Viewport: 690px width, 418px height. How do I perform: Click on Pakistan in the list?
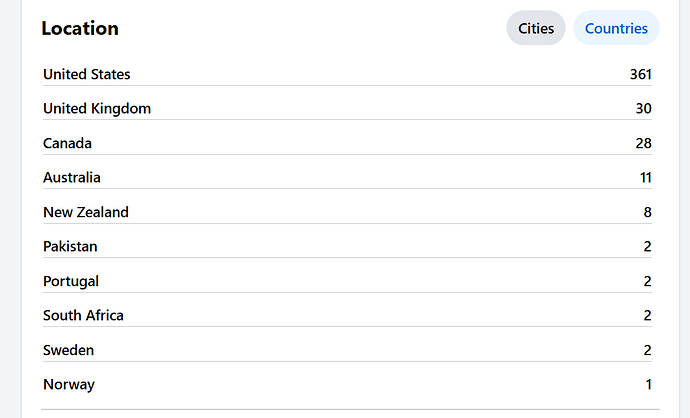[70, 246]
